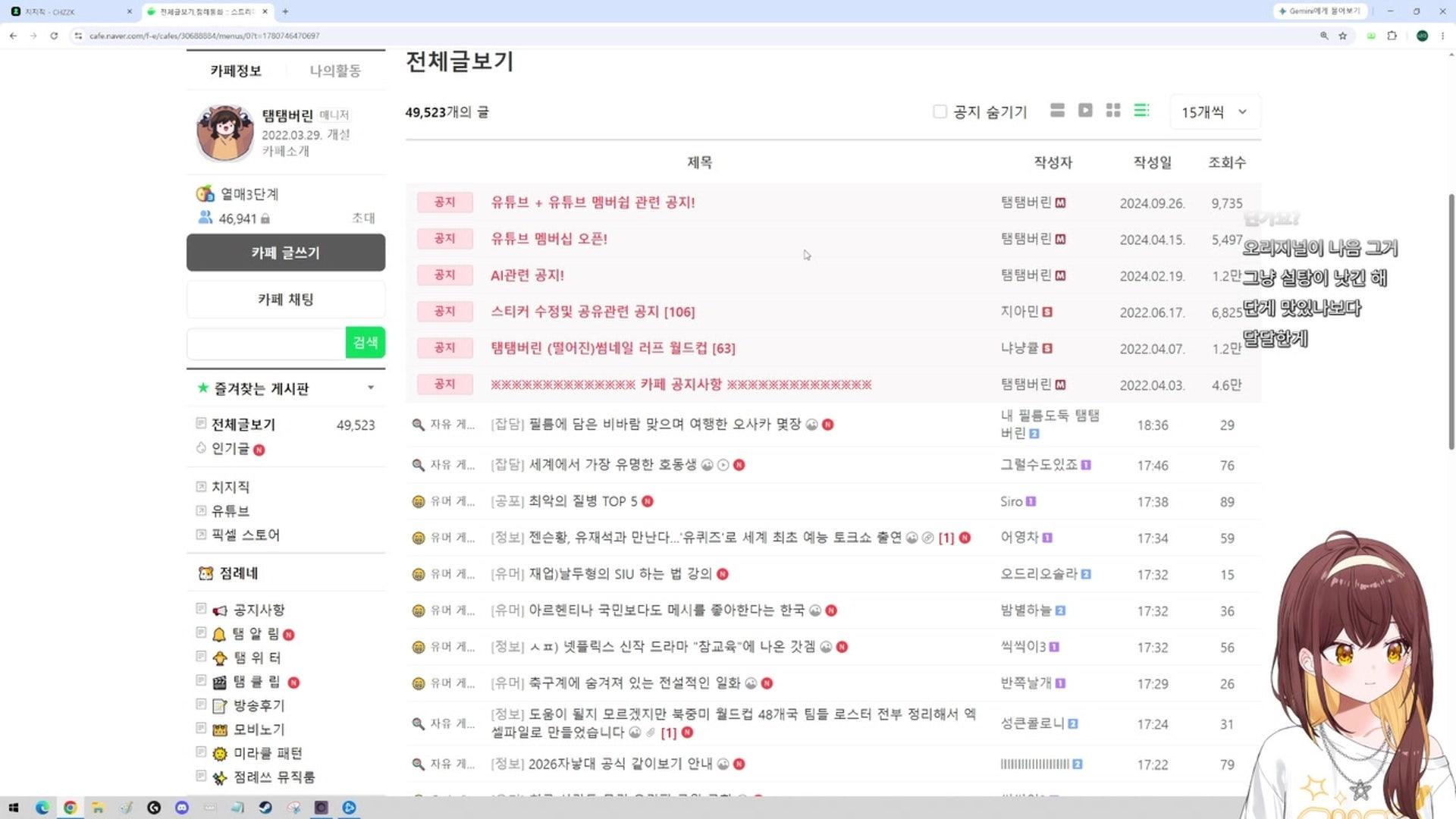
Task: Click the page vertical scrollbar
Action: click(x=1451, y=322)
